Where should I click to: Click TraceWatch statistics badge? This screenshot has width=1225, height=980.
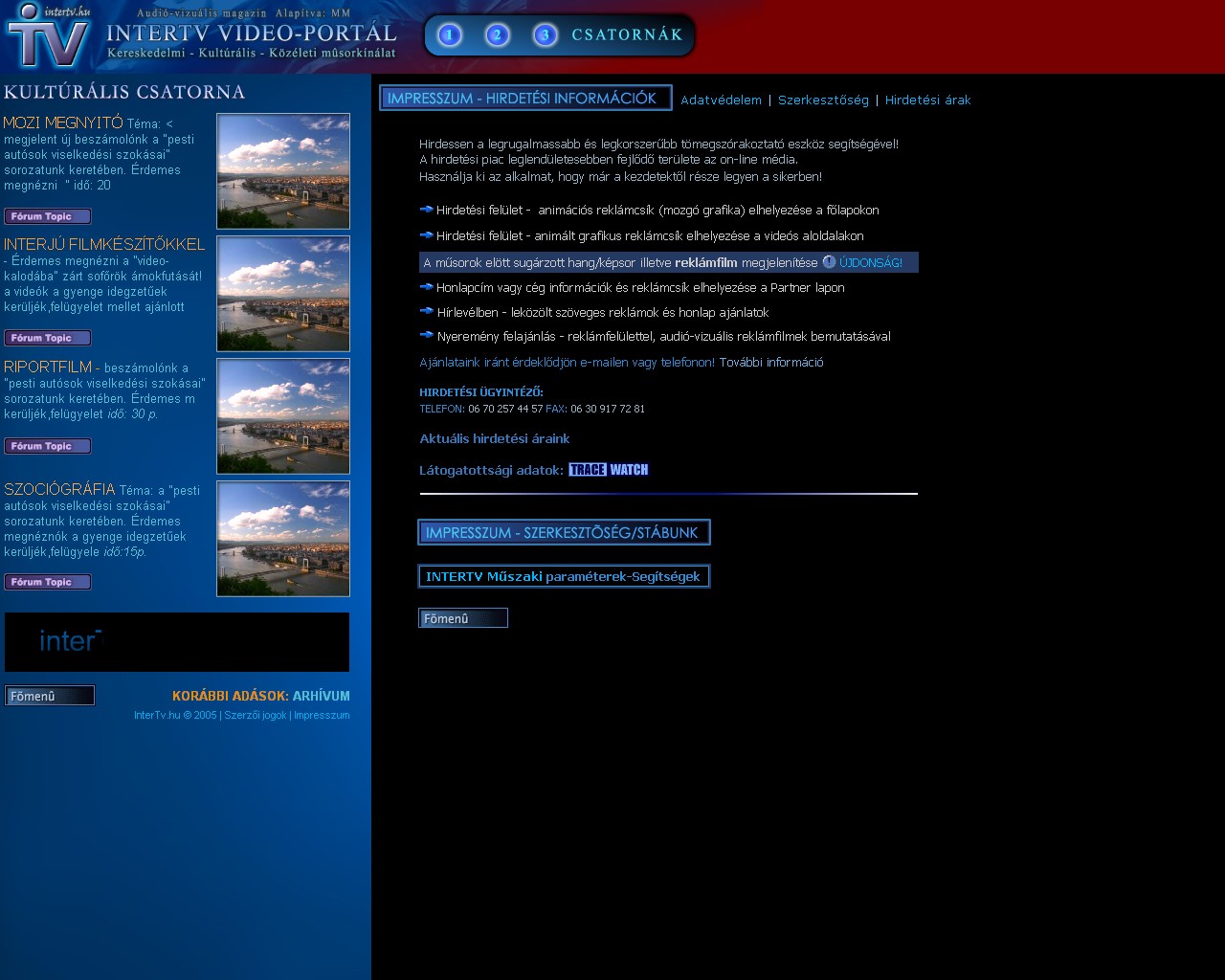point(609,469)
